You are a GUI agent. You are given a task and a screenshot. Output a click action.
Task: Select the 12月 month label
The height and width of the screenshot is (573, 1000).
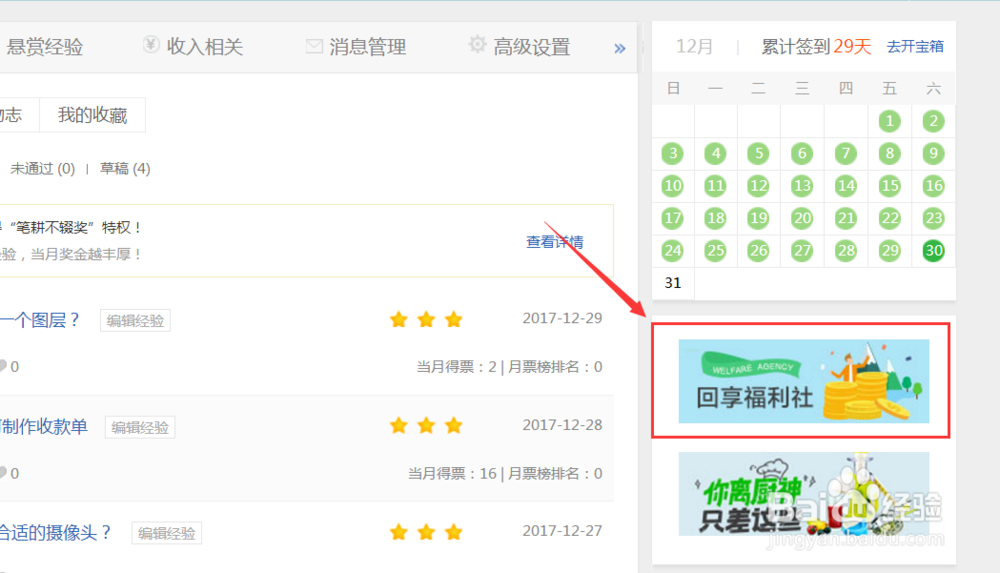695,47
